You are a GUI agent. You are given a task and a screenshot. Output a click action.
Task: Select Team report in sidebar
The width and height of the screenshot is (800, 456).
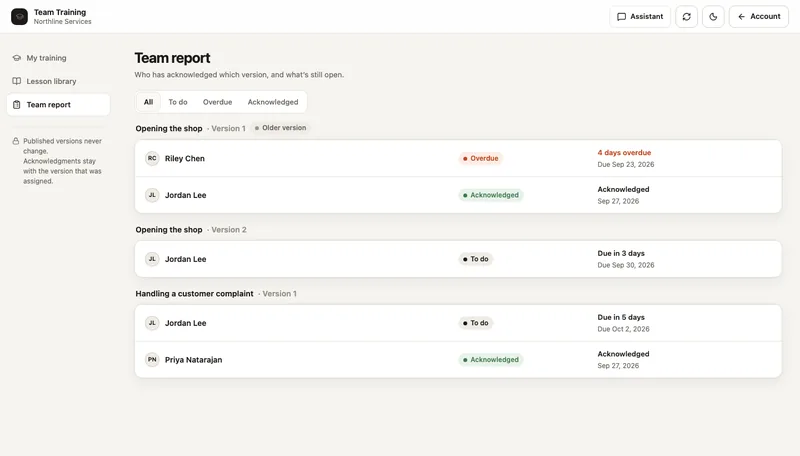click(x=58, y=105)
